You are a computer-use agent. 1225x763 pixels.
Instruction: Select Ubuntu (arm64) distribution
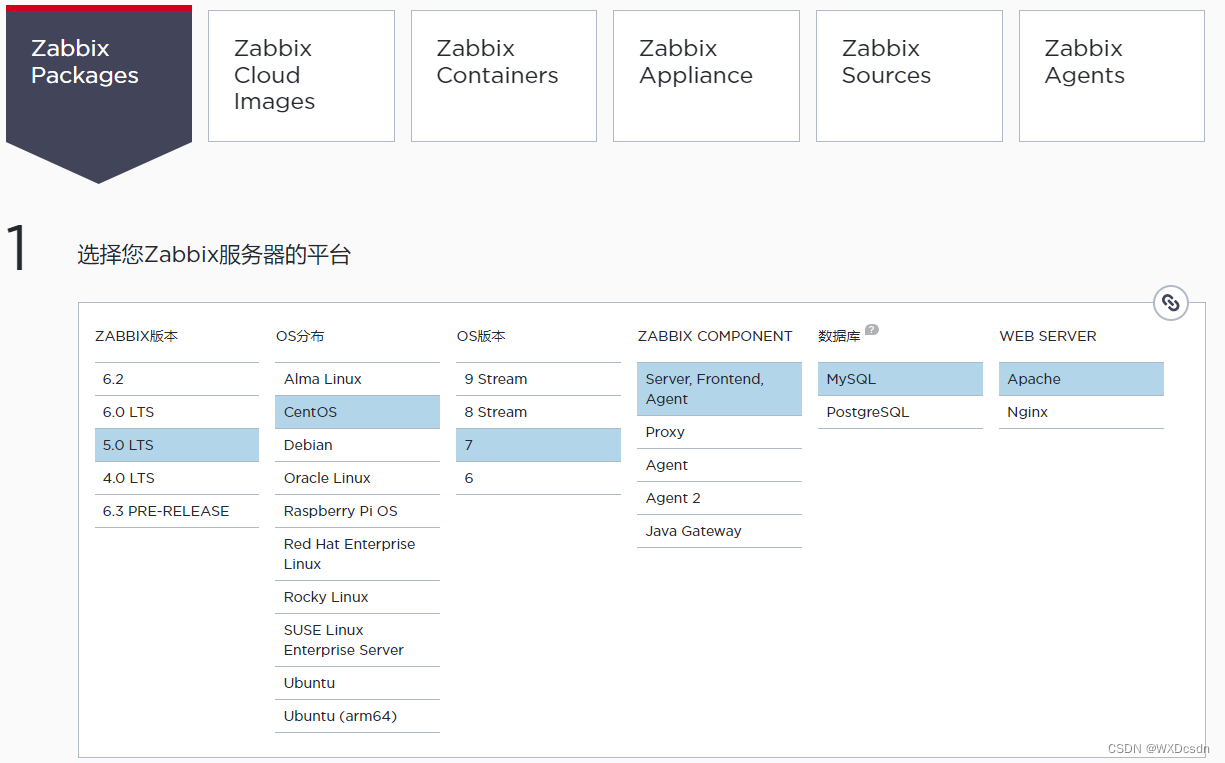pos(357,715)
